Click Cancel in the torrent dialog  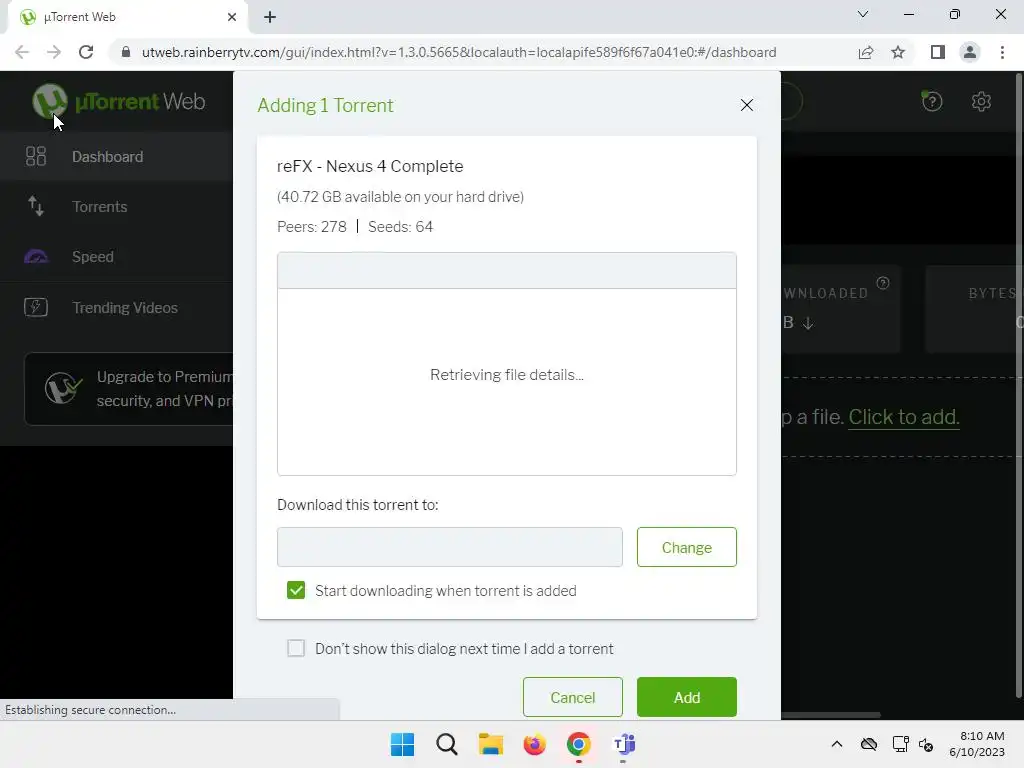coord(573,697)
